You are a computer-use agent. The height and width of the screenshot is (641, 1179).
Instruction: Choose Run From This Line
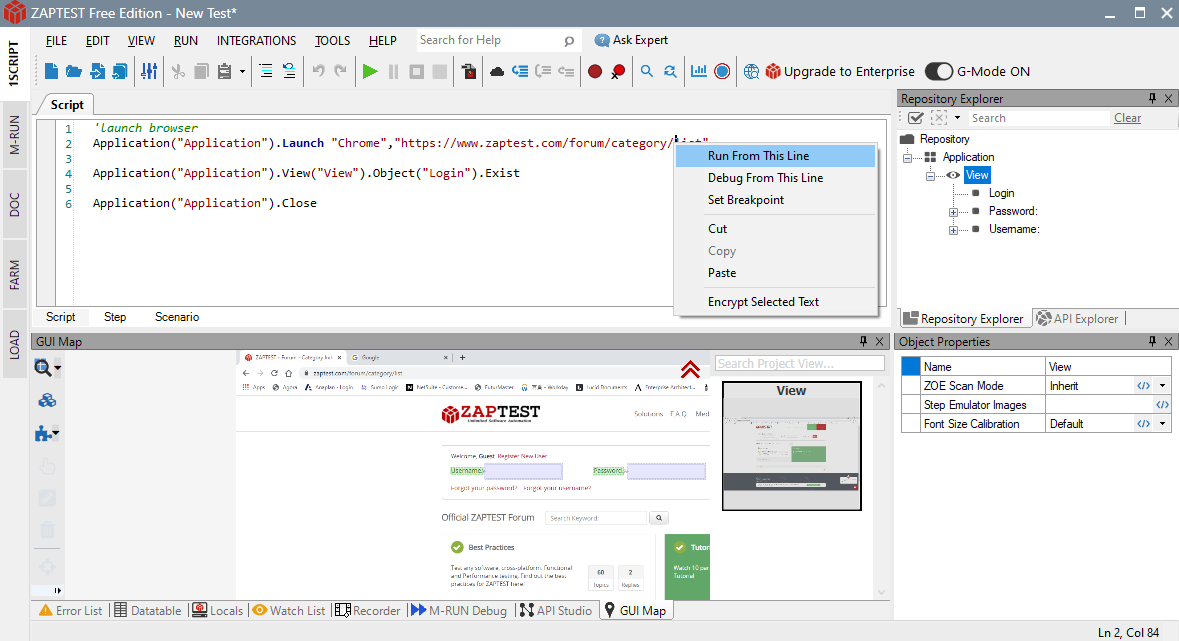pyautogui.click(x=775, y=156)
